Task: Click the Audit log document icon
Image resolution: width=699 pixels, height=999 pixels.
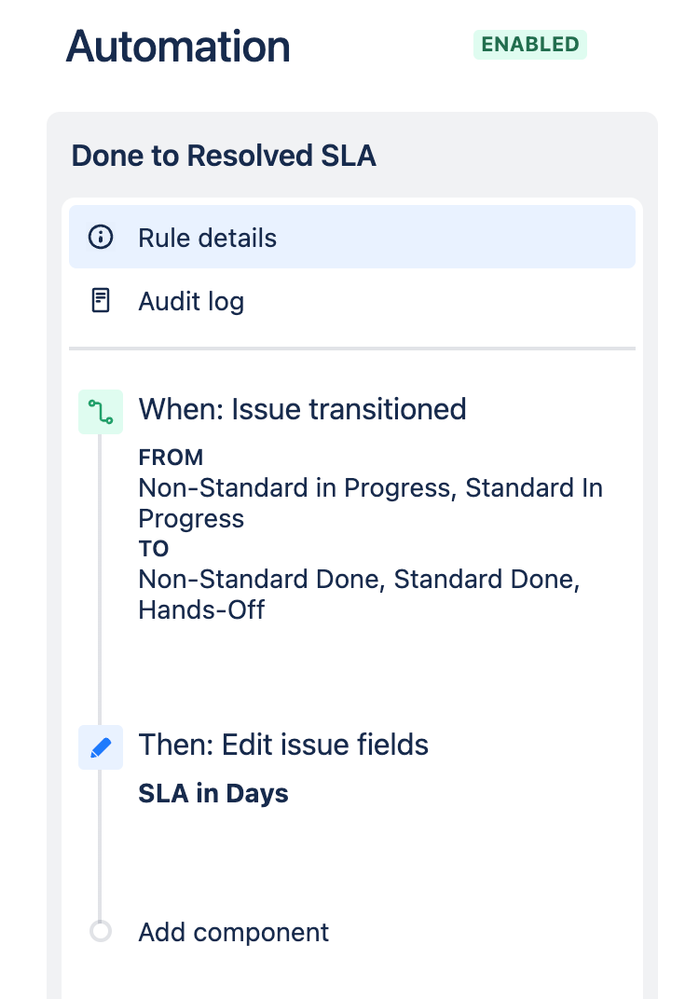Action: (x=101, y=301)
